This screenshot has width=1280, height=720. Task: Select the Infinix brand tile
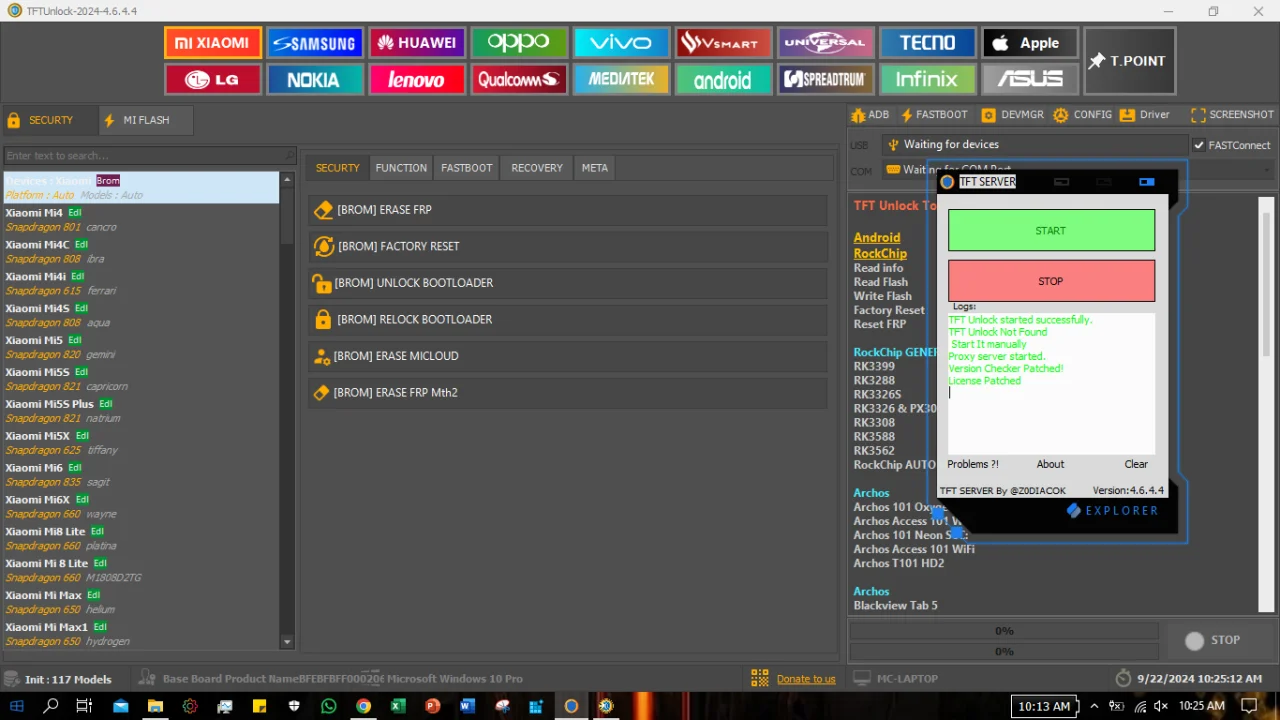[x=927, y=79]
